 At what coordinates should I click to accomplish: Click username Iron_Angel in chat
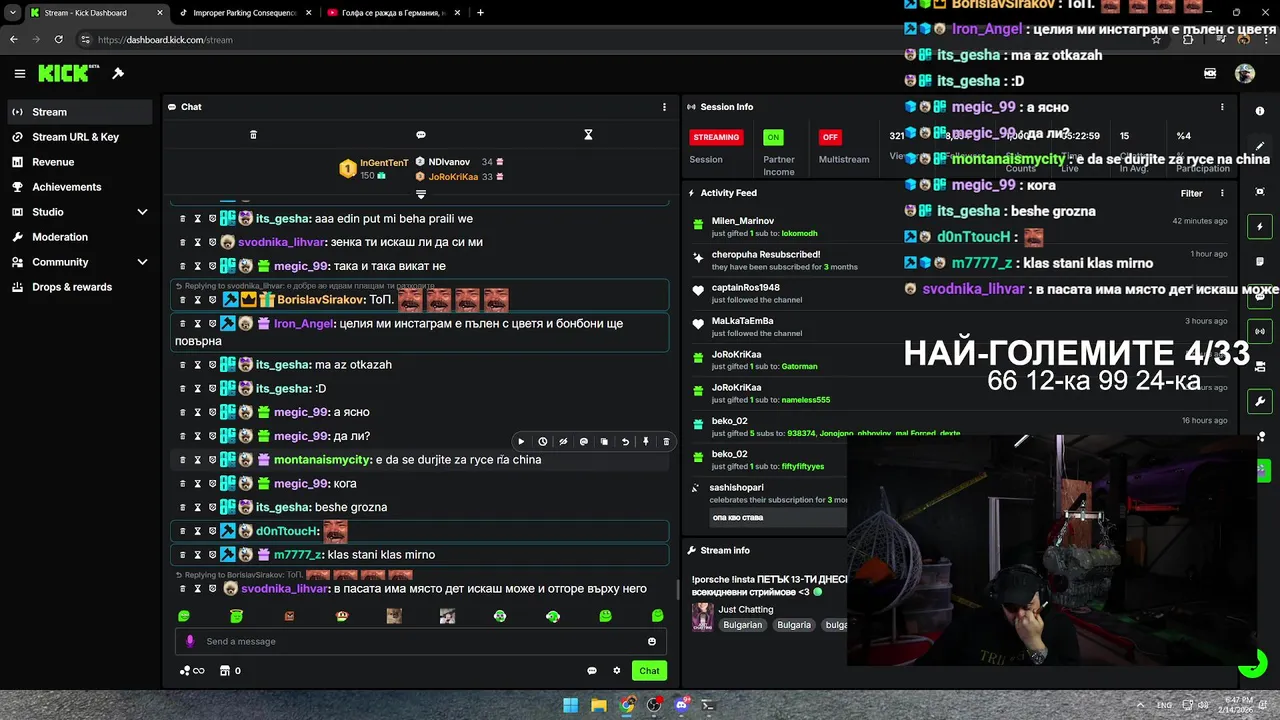[304, 324]
